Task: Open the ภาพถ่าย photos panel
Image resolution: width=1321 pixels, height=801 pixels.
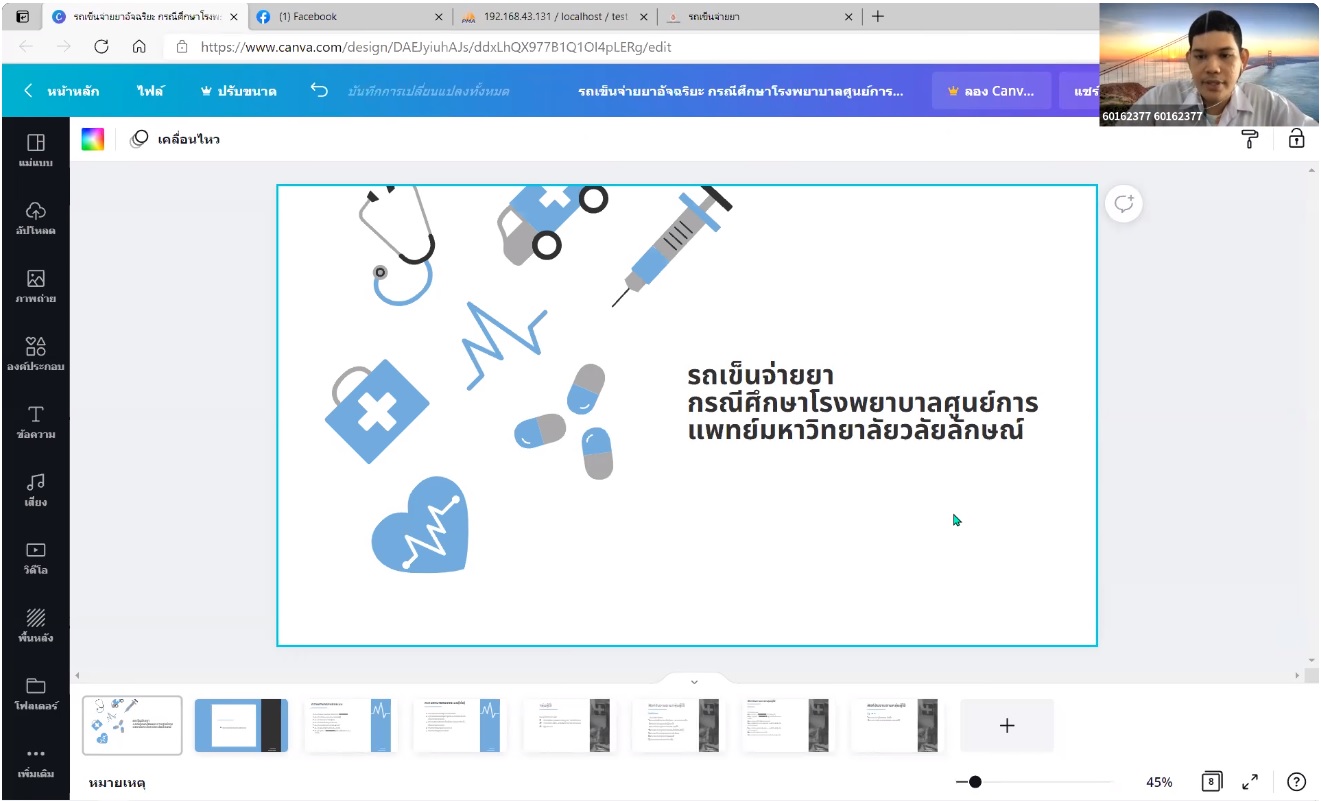Action: [35, 286]
